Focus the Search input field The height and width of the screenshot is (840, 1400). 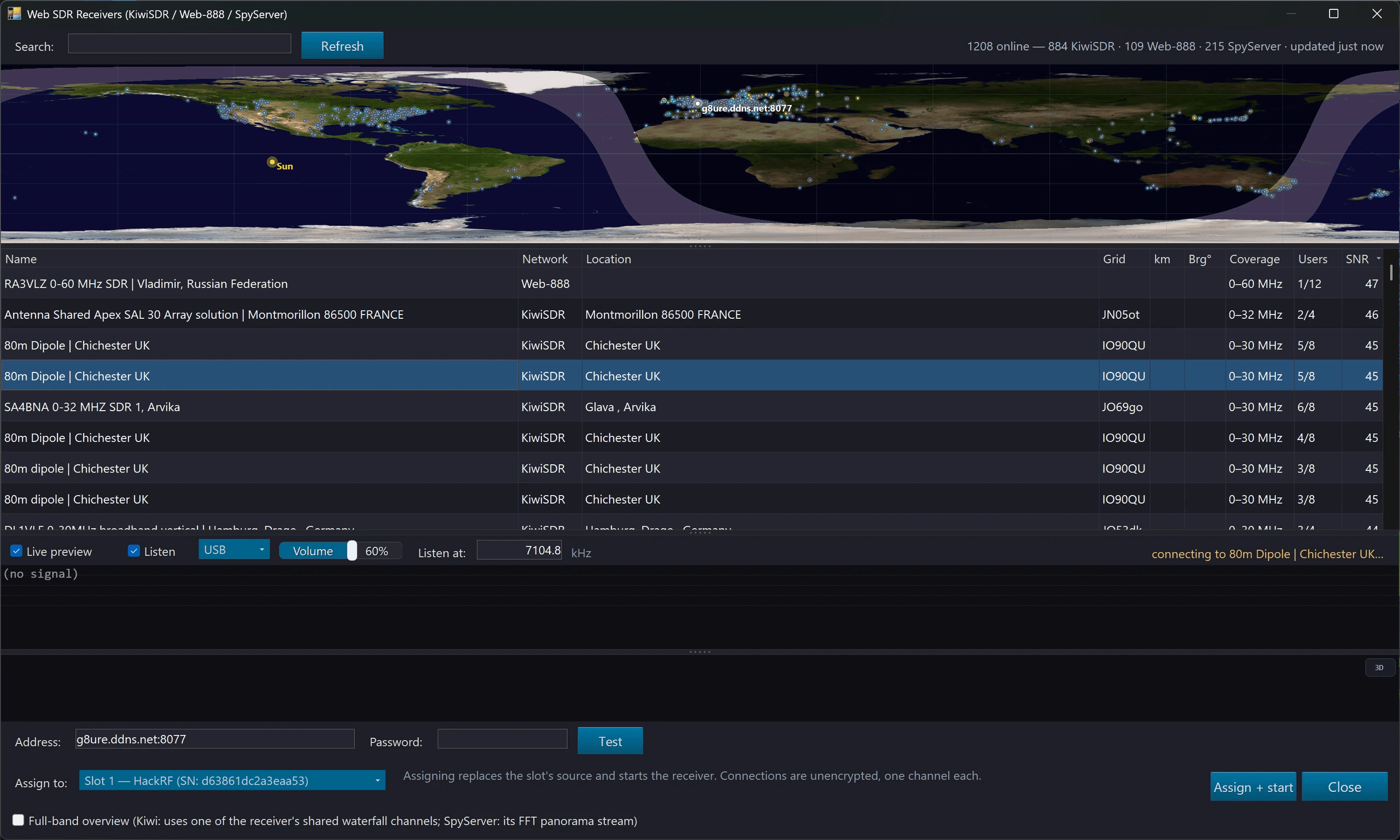(179, 44)
